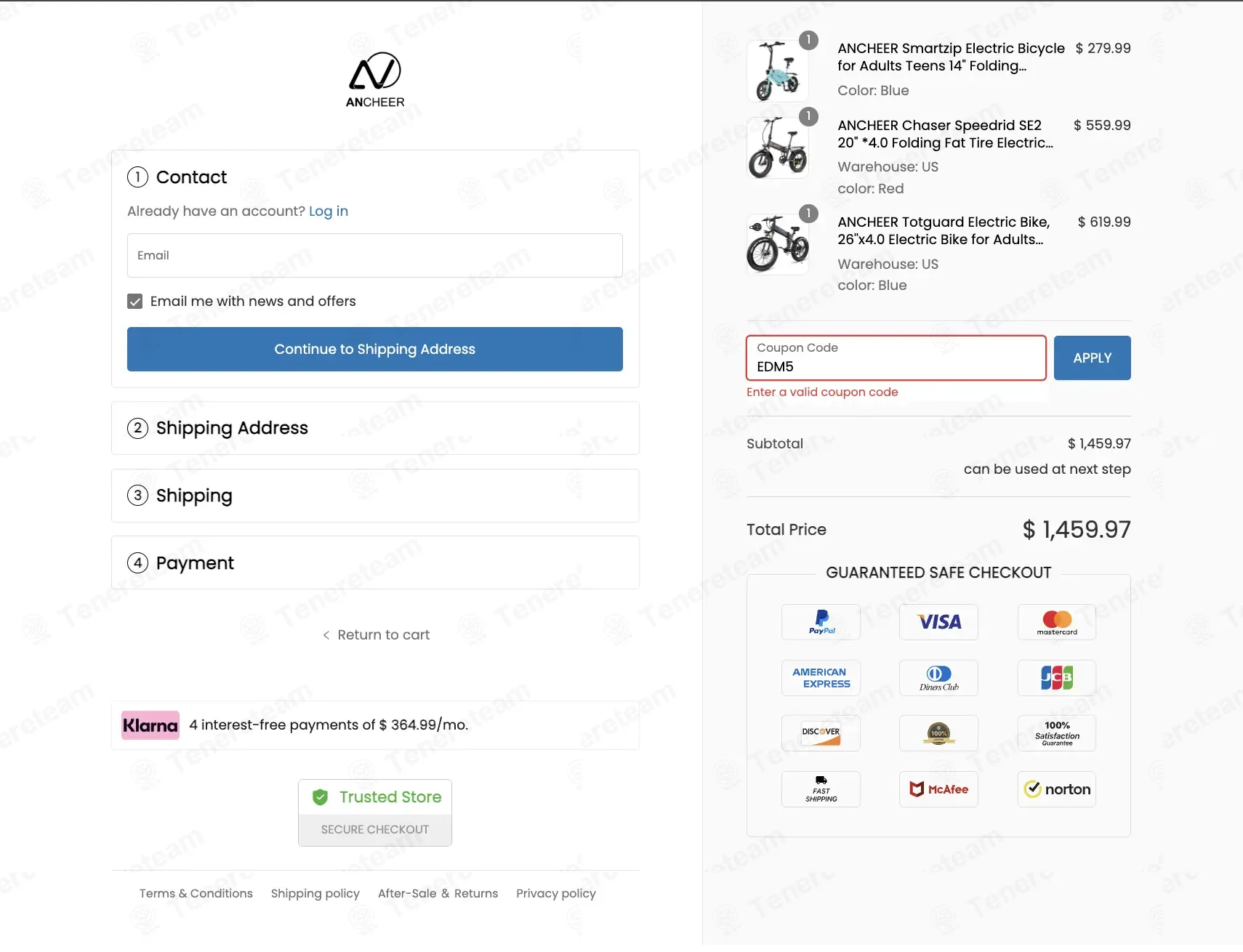Open the Log in link
This screenshot has height=952, width=1243.
(329, 211)
